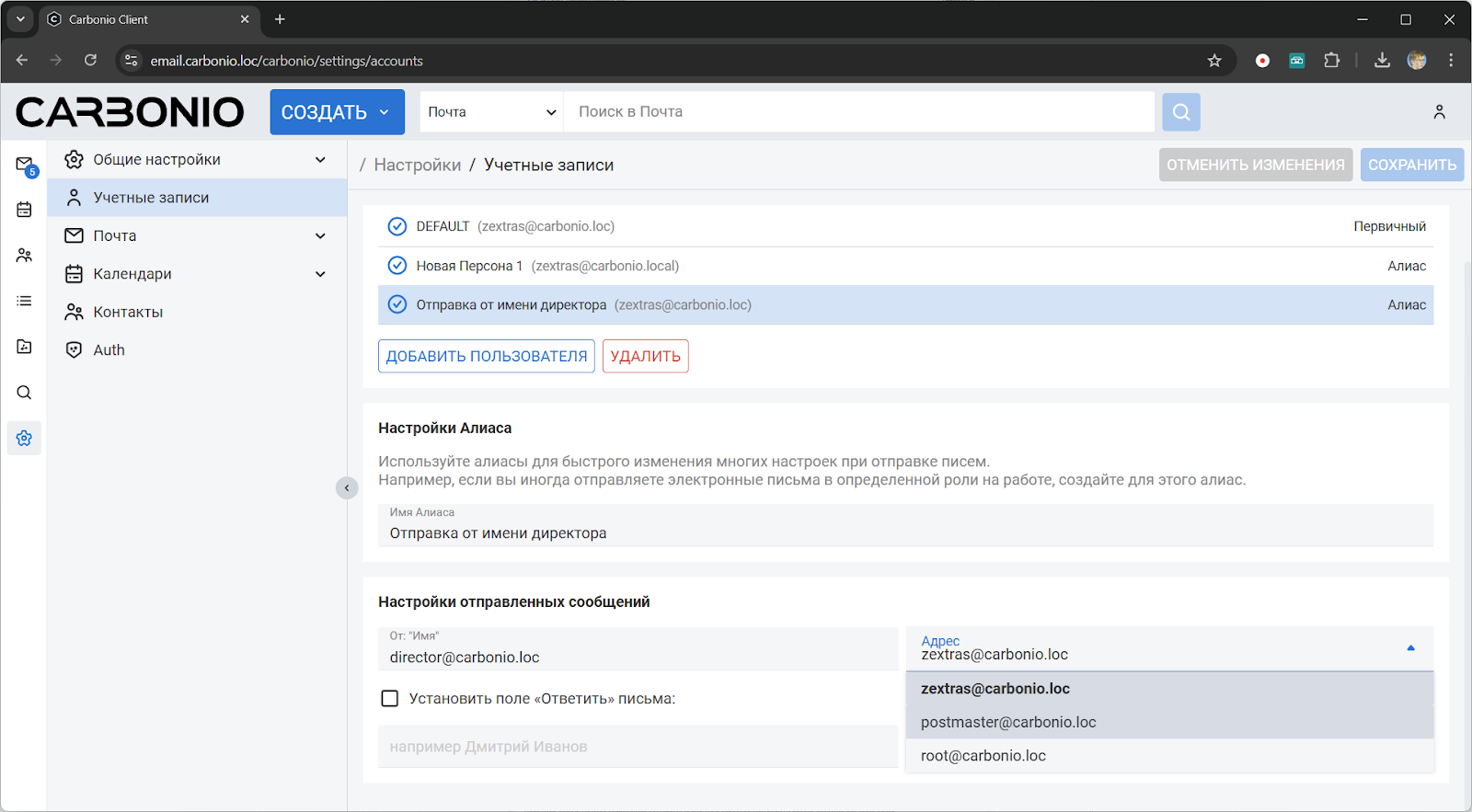Collapse the sidebar with the arrow handle

click(347, 488)
